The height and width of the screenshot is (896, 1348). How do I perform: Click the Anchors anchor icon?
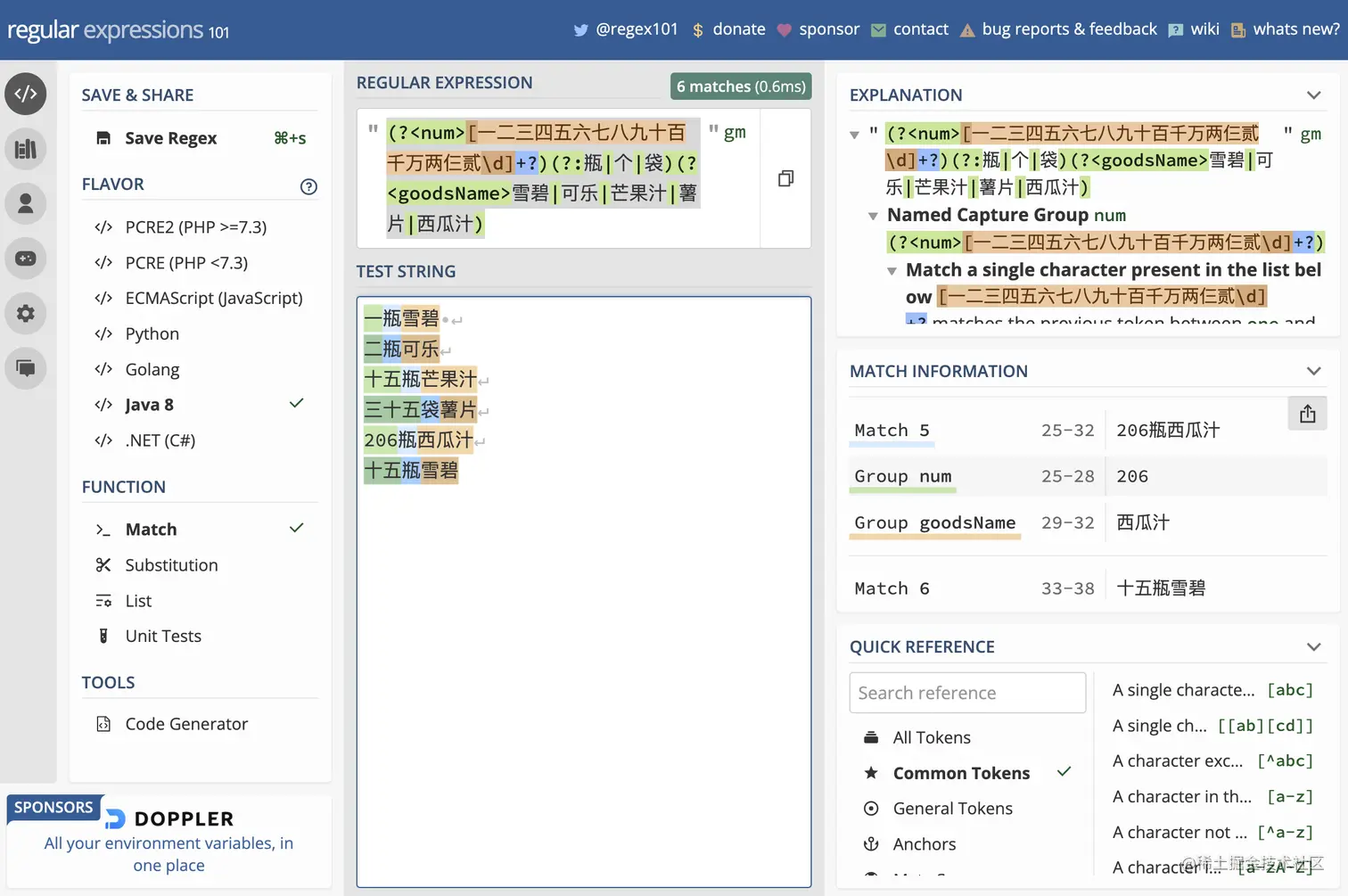tap(871, 844)
